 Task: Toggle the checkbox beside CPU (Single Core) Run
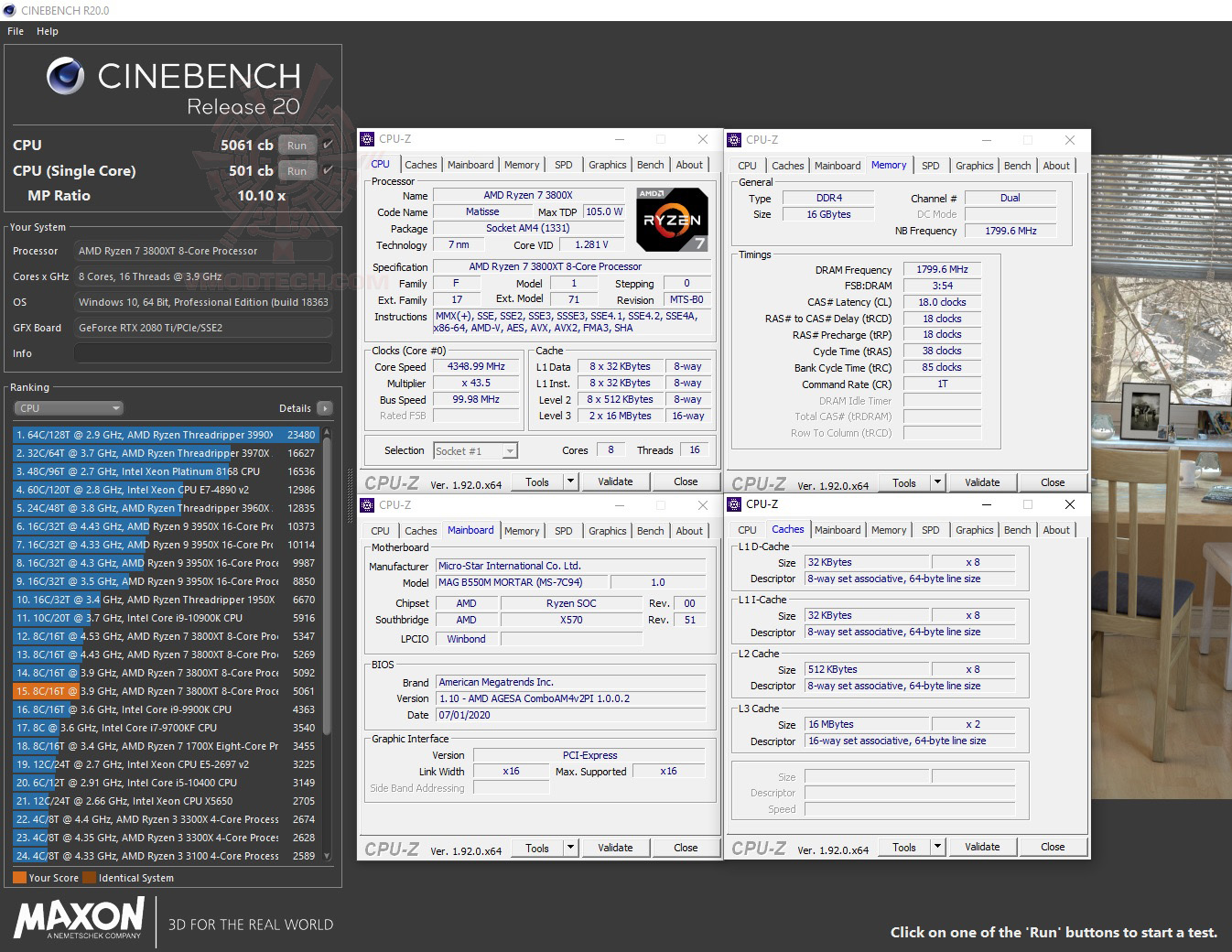328,169
